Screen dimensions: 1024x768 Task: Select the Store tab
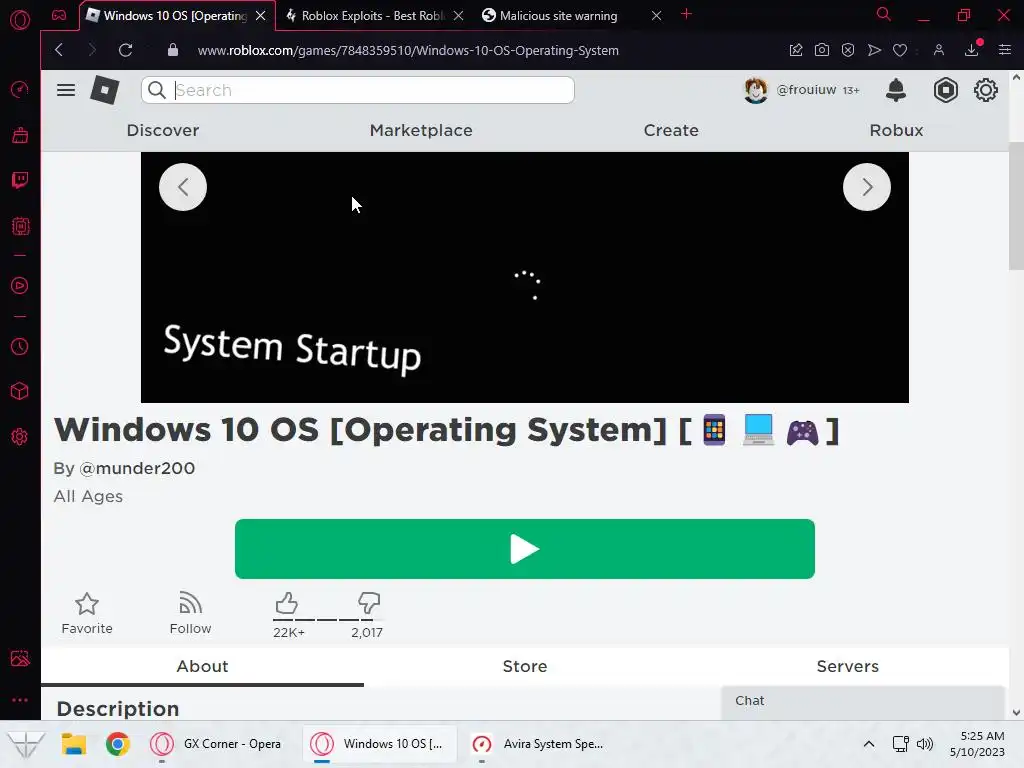(x=525, y=666)
